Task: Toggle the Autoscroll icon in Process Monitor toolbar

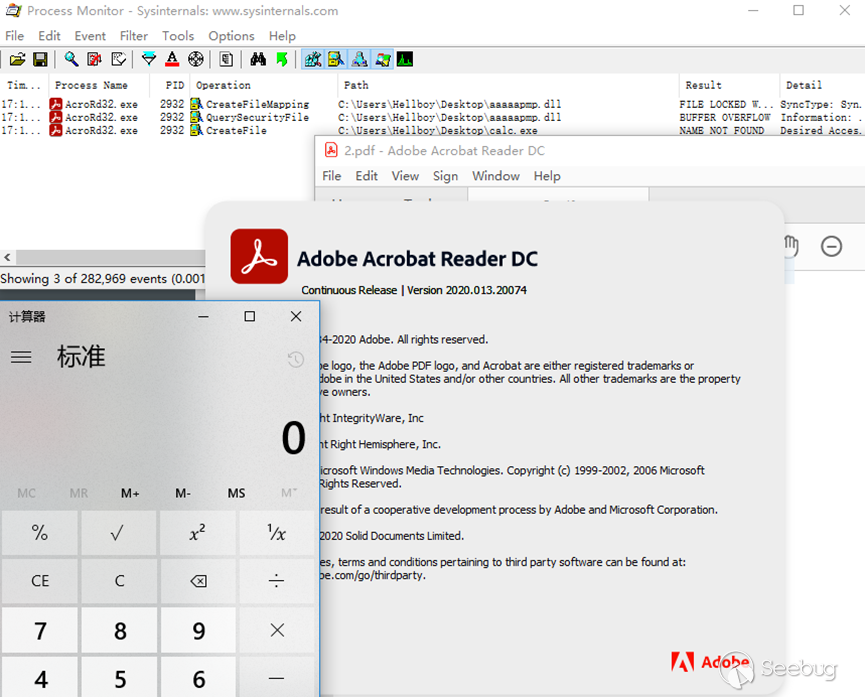Action: (x=94, y=59)
